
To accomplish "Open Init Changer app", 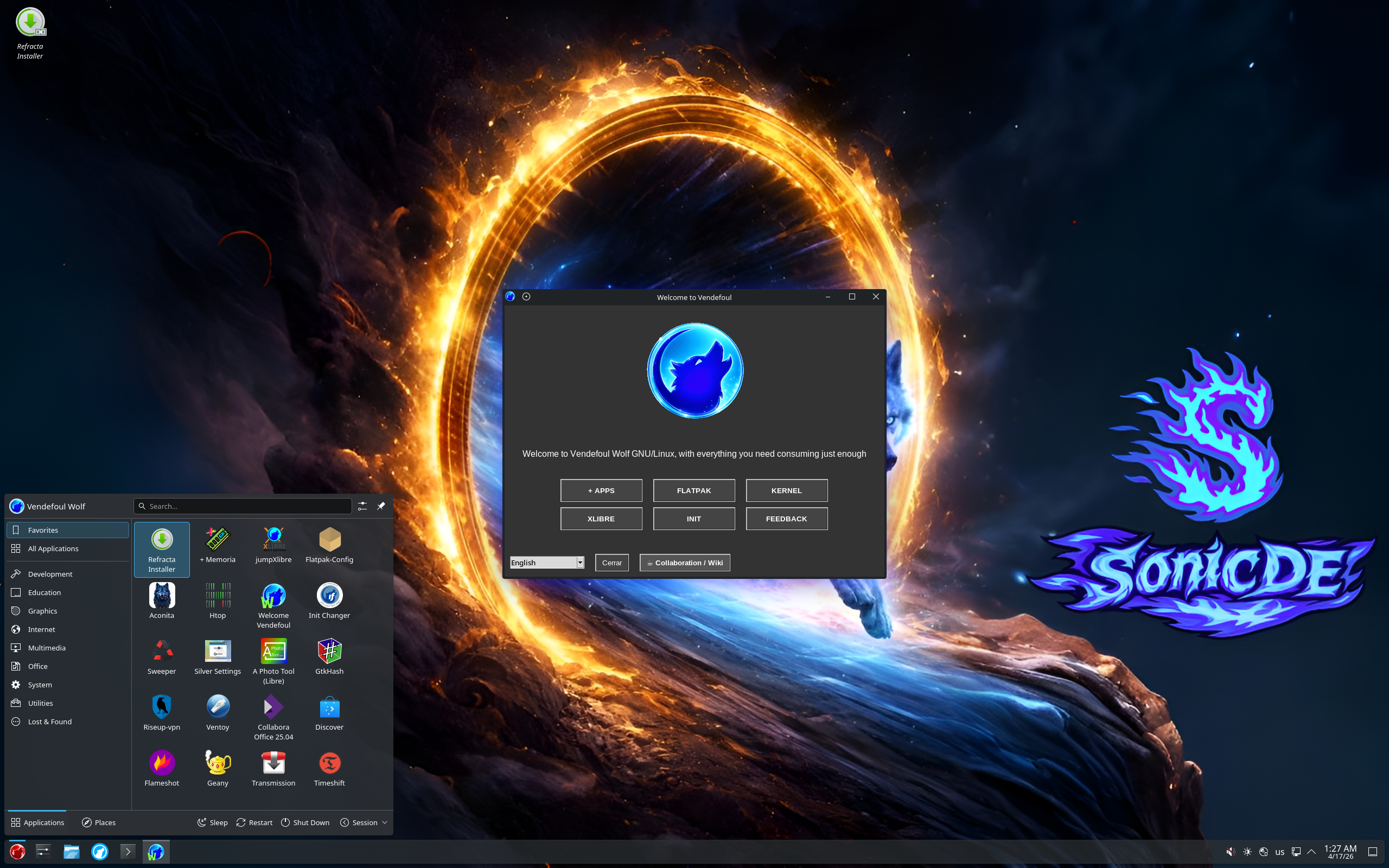I will [x=329, y=601].
